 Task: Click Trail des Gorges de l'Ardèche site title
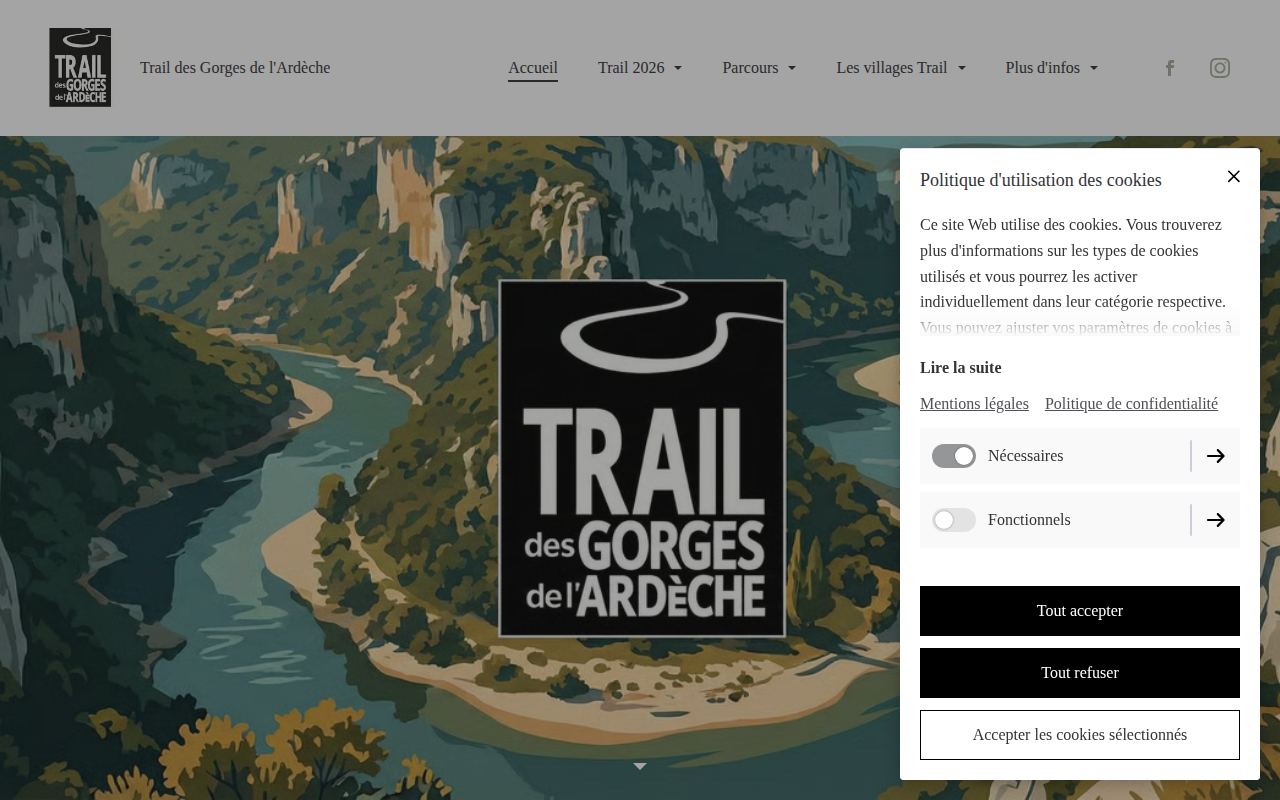click(x=235, y=68)
